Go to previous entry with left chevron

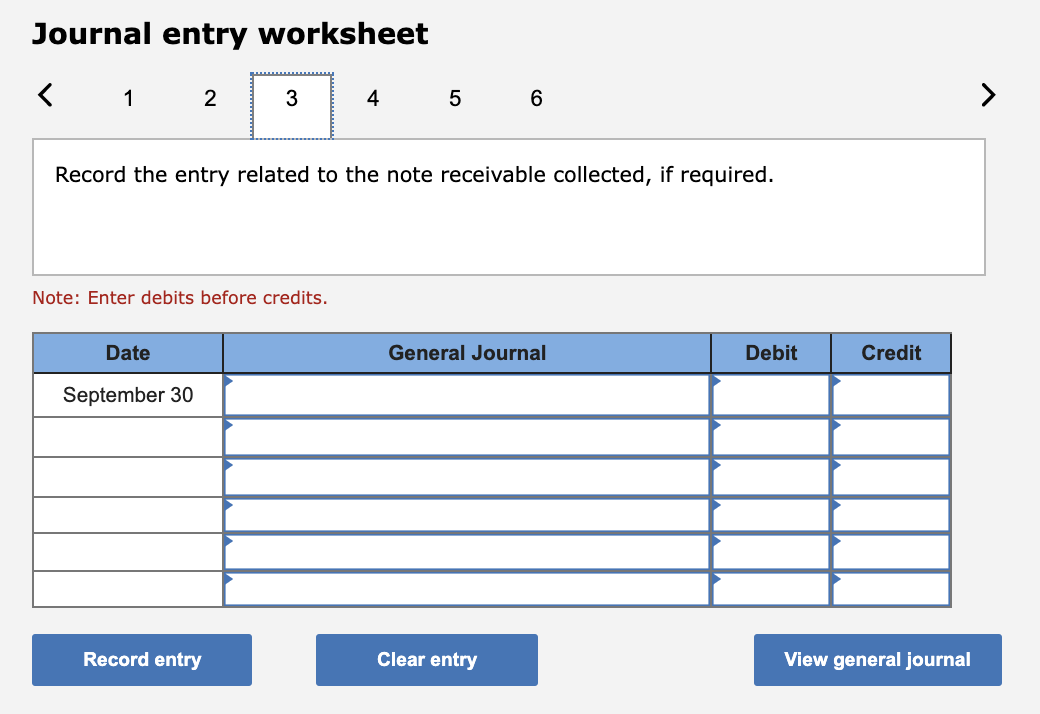(45, 95)
